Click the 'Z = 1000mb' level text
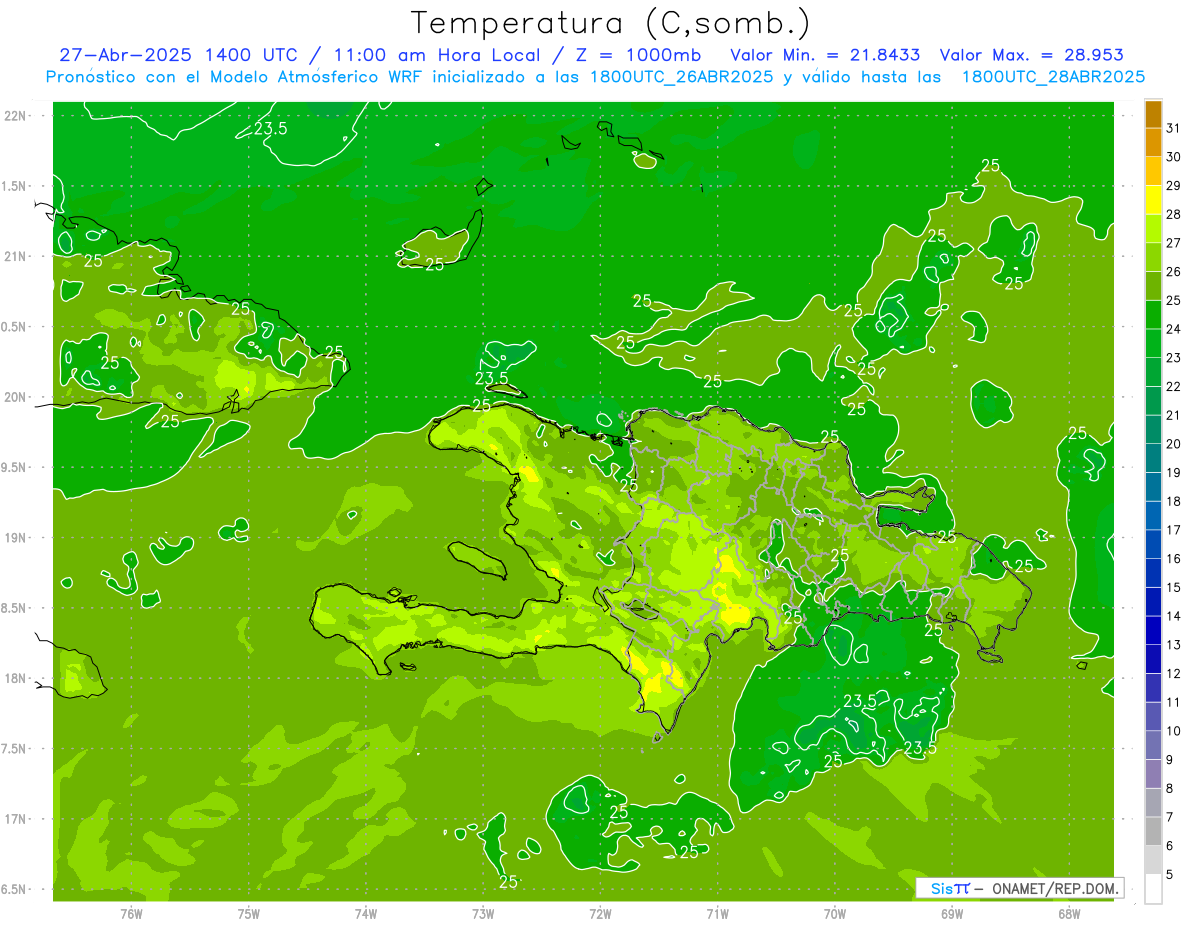Viewport: 1200px width, 927px height. [x=638, y=55]
